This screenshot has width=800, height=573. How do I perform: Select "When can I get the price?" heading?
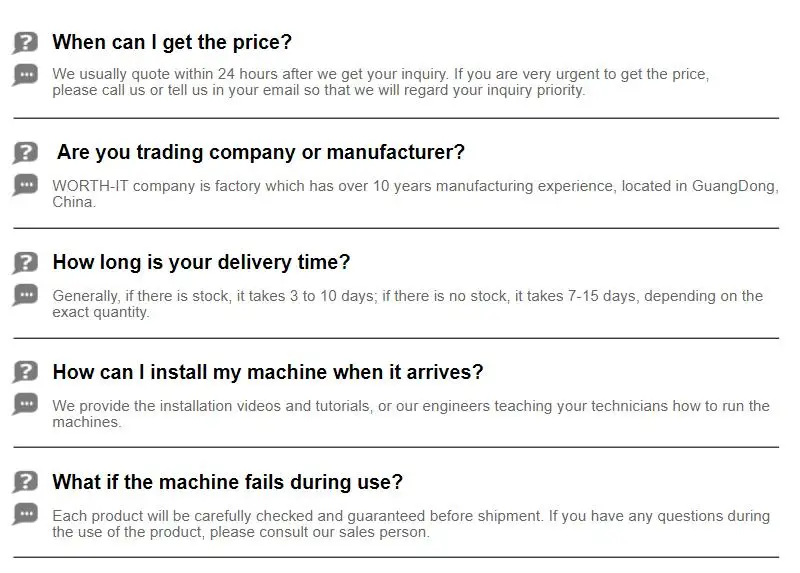coord(171,42)
